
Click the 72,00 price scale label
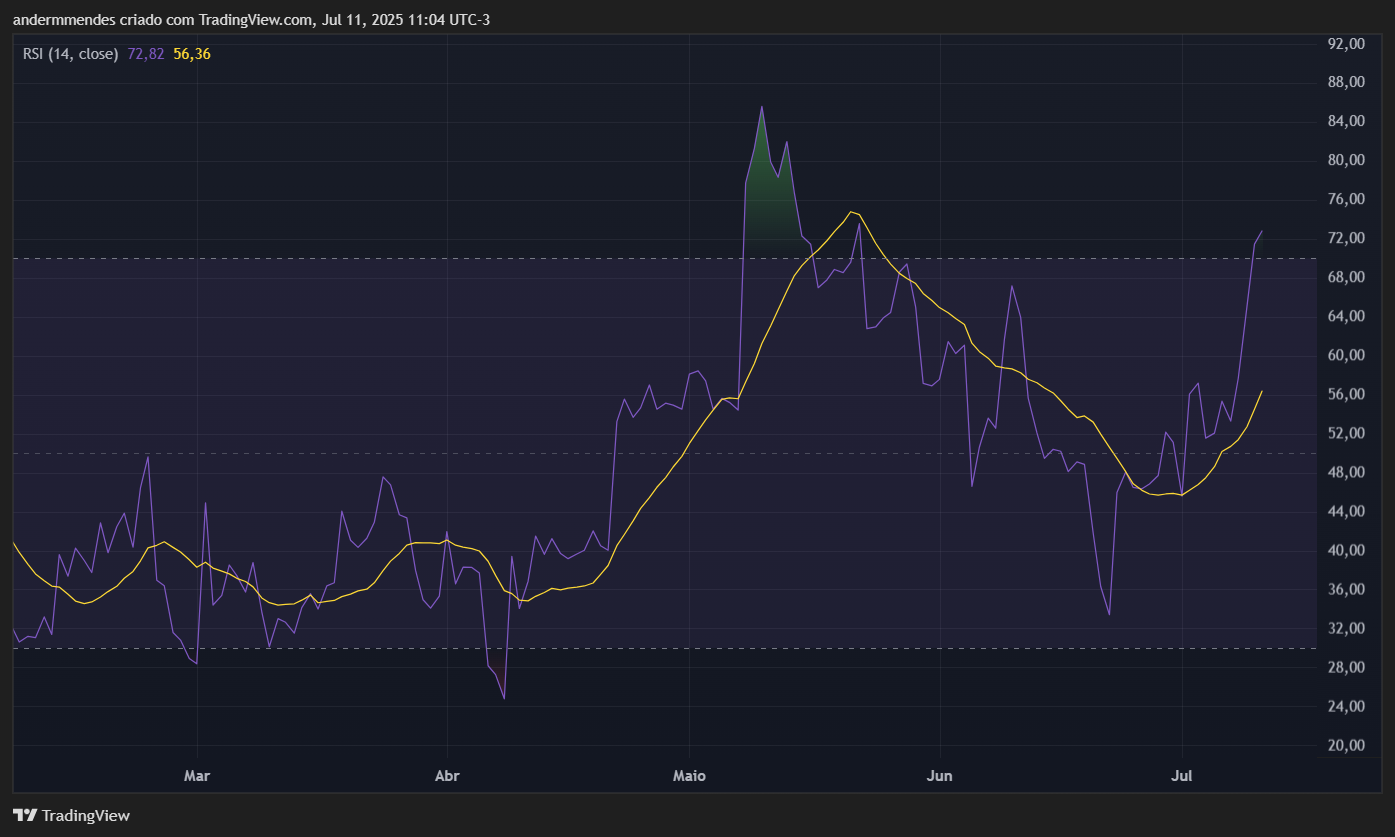pyautogui.click(x=1346, y=238)
